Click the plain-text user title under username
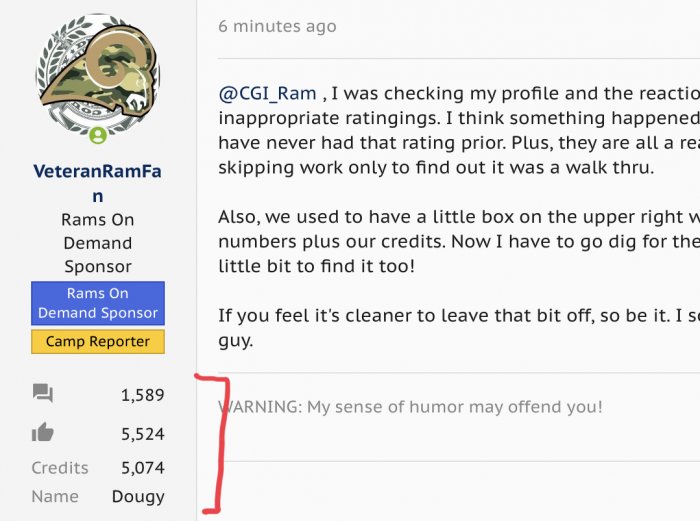The width and height of the screenshot is (700, 521). tap(98, 243)
